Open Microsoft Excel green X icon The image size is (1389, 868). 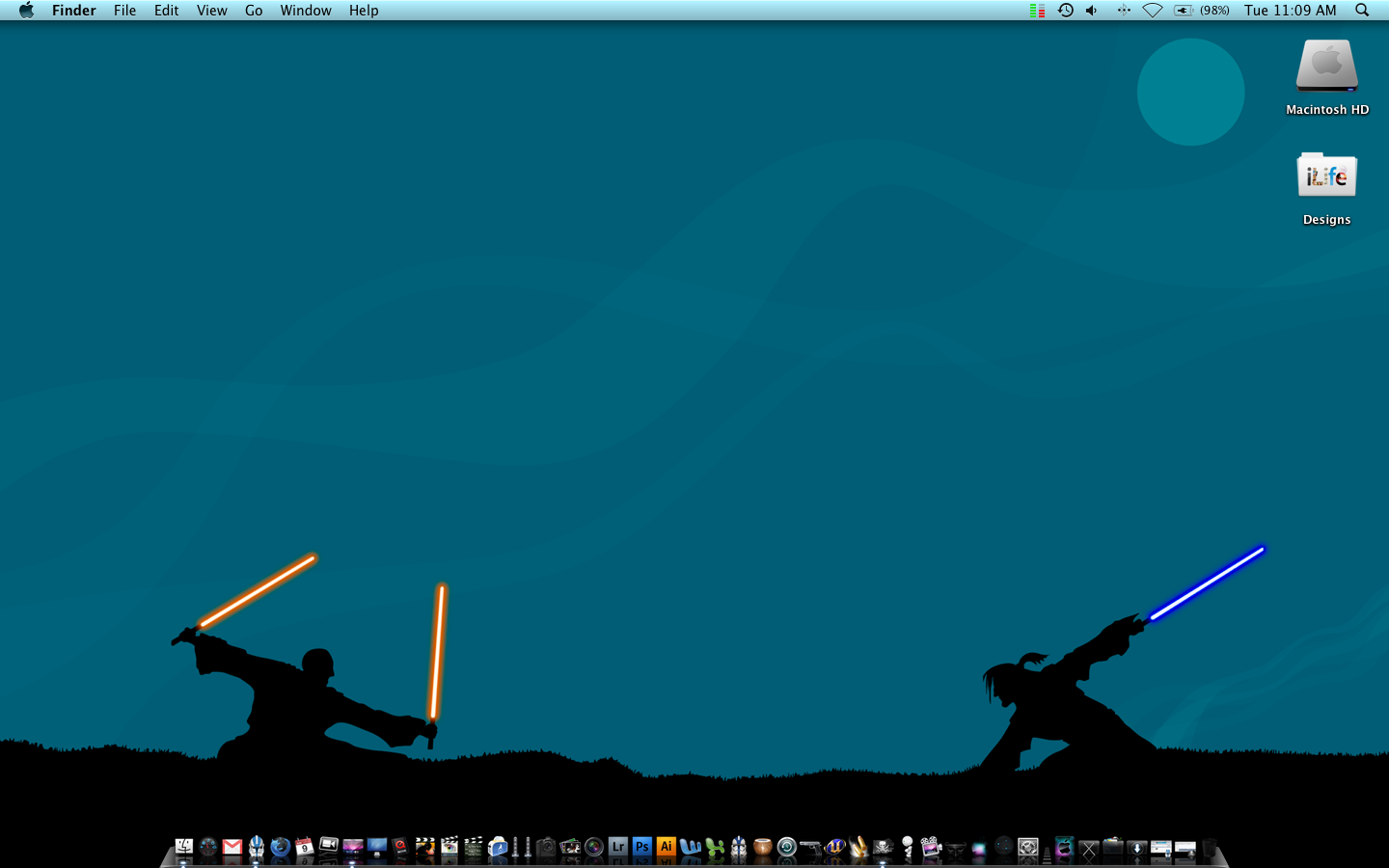pyautogui.click(x=715, y=848)
